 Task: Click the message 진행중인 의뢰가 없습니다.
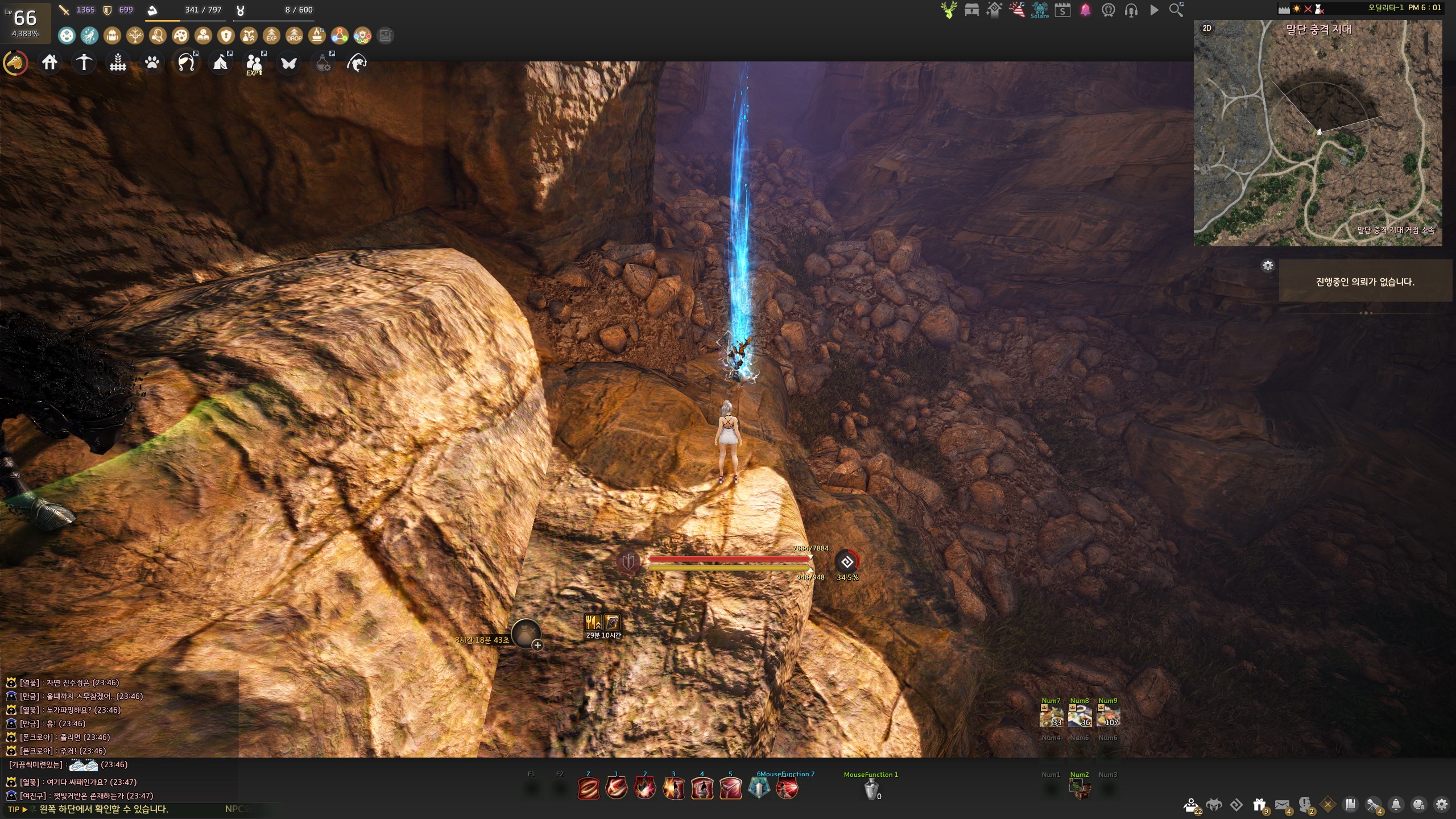coord(1365,282)
